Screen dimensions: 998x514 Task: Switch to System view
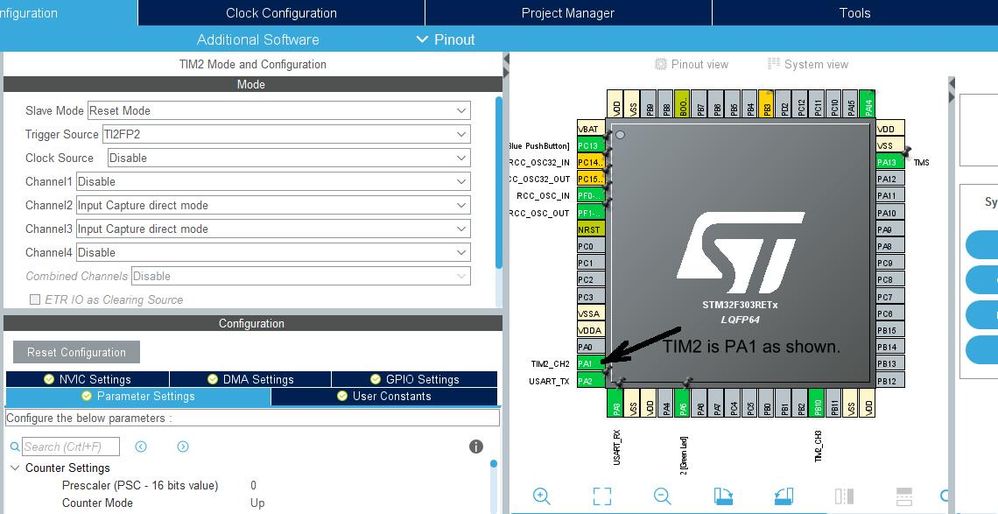(x=808, y=64)
